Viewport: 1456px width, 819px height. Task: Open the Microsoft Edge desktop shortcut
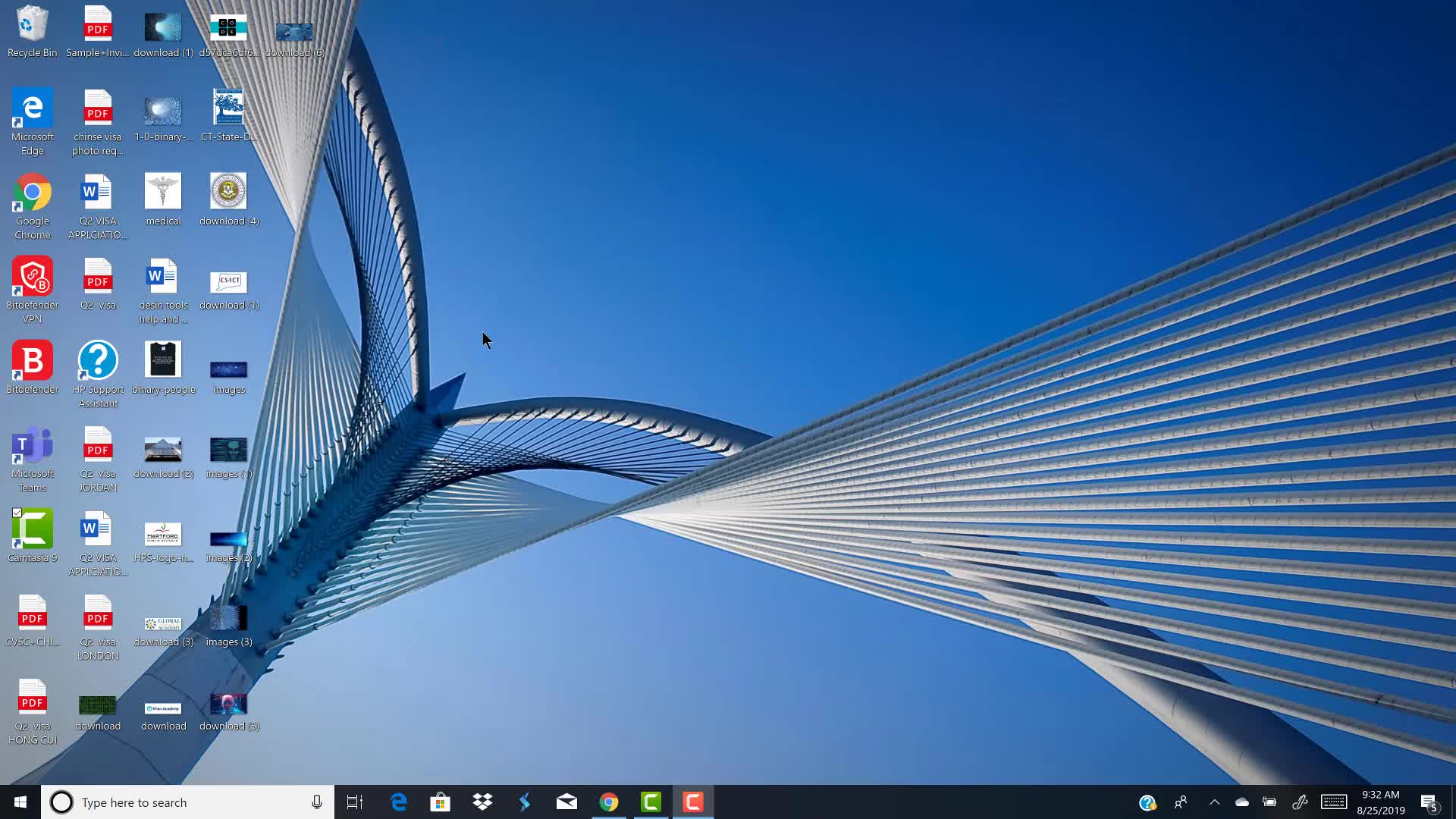coord(32,121)
